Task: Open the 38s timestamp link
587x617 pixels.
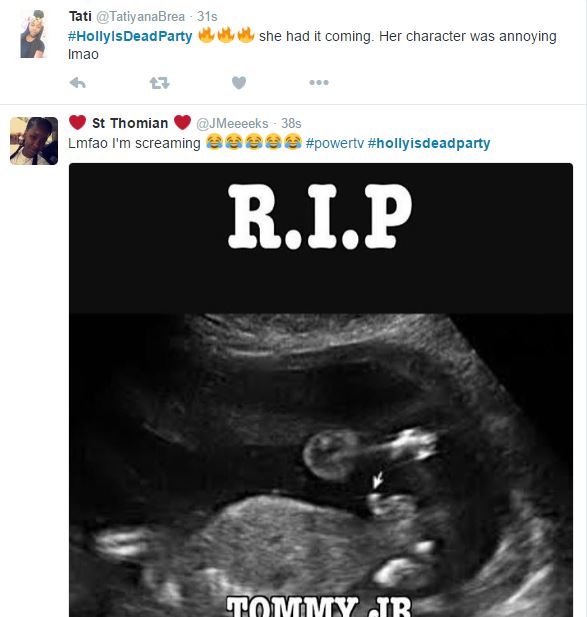Action: (291, 124)
